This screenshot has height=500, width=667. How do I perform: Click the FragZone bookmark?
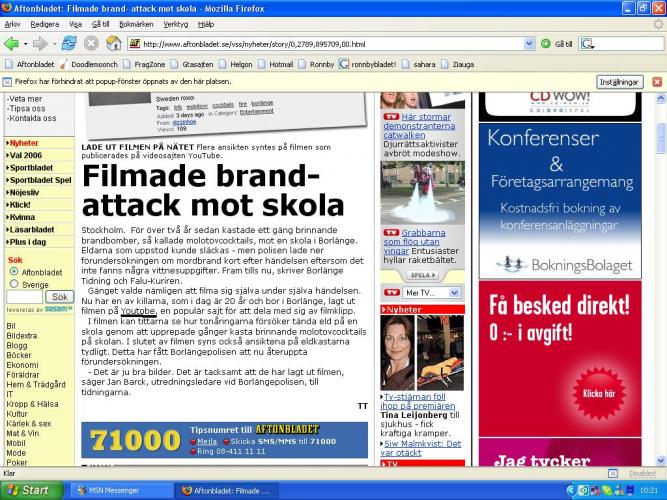pos(150,64)
